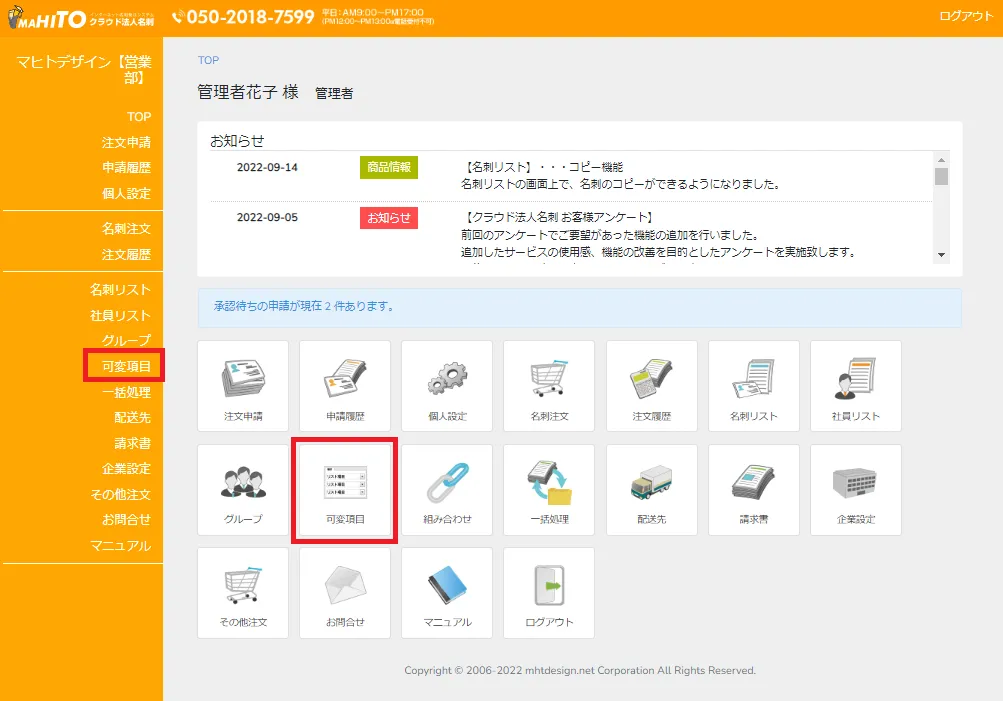Open the 可変項目 icon tile
The height and width of the screenshot is (701, 1003).
coord(345,489)
